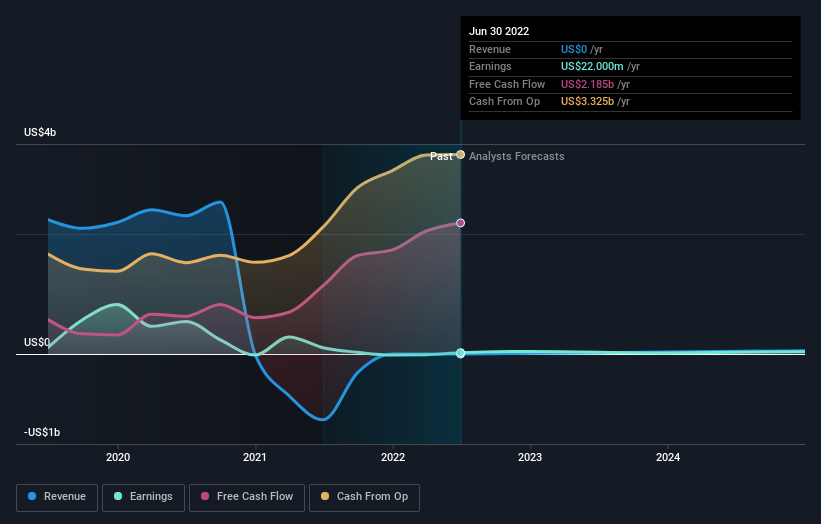
Task: Click the 'Earnings' row label in tooltip
Action: [x=490, y=66]
